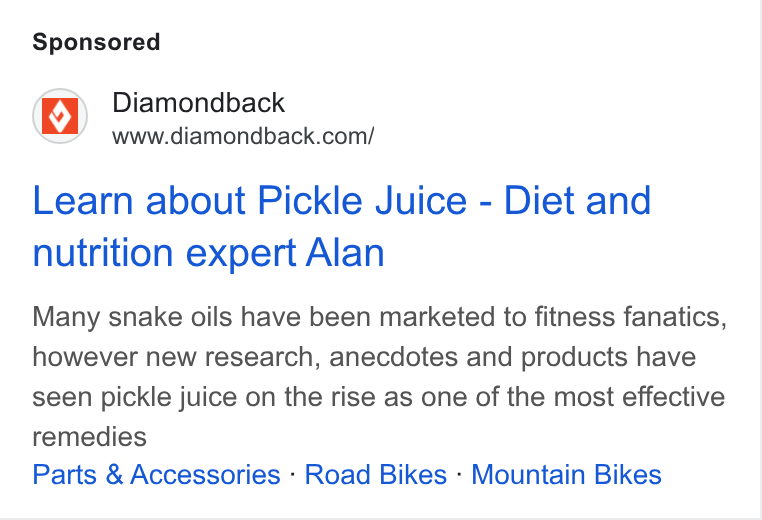Click the 'Many snake oils' description line
This screenshot has height=520, width=762.
(x=380, y=317)
